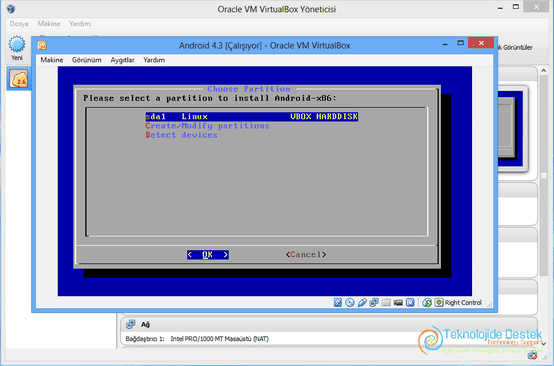Open the Görünüm menu in VM window
The image size is (554, 366).
(87, 60)
